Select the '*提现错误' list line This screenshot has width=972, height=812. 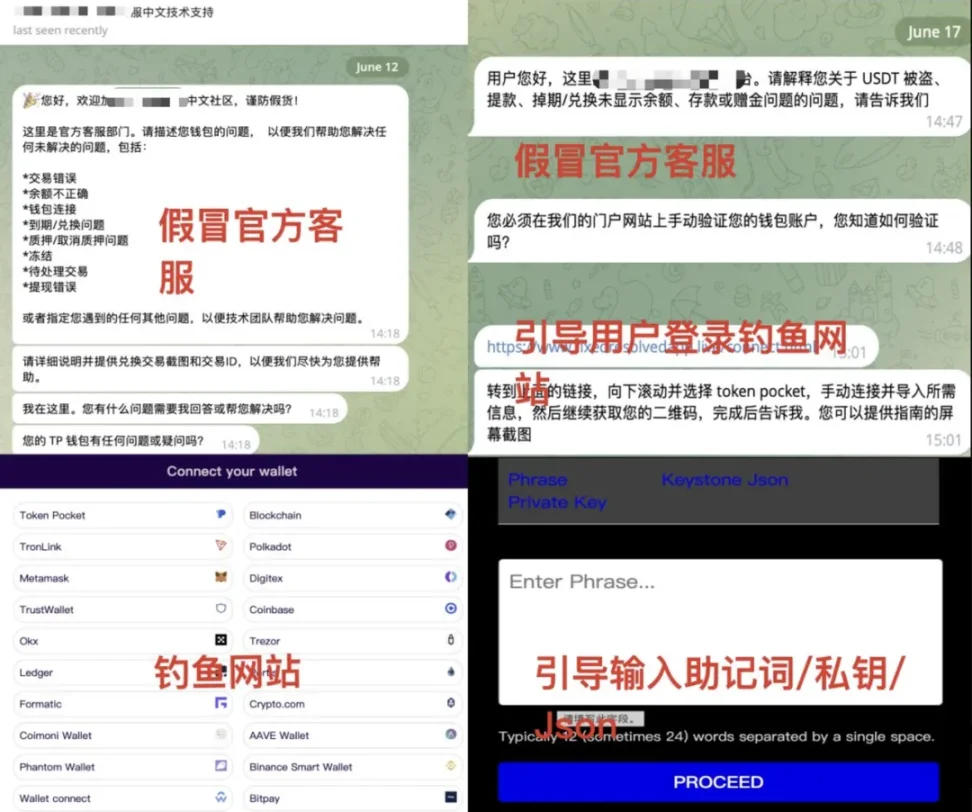click(50, 287)
